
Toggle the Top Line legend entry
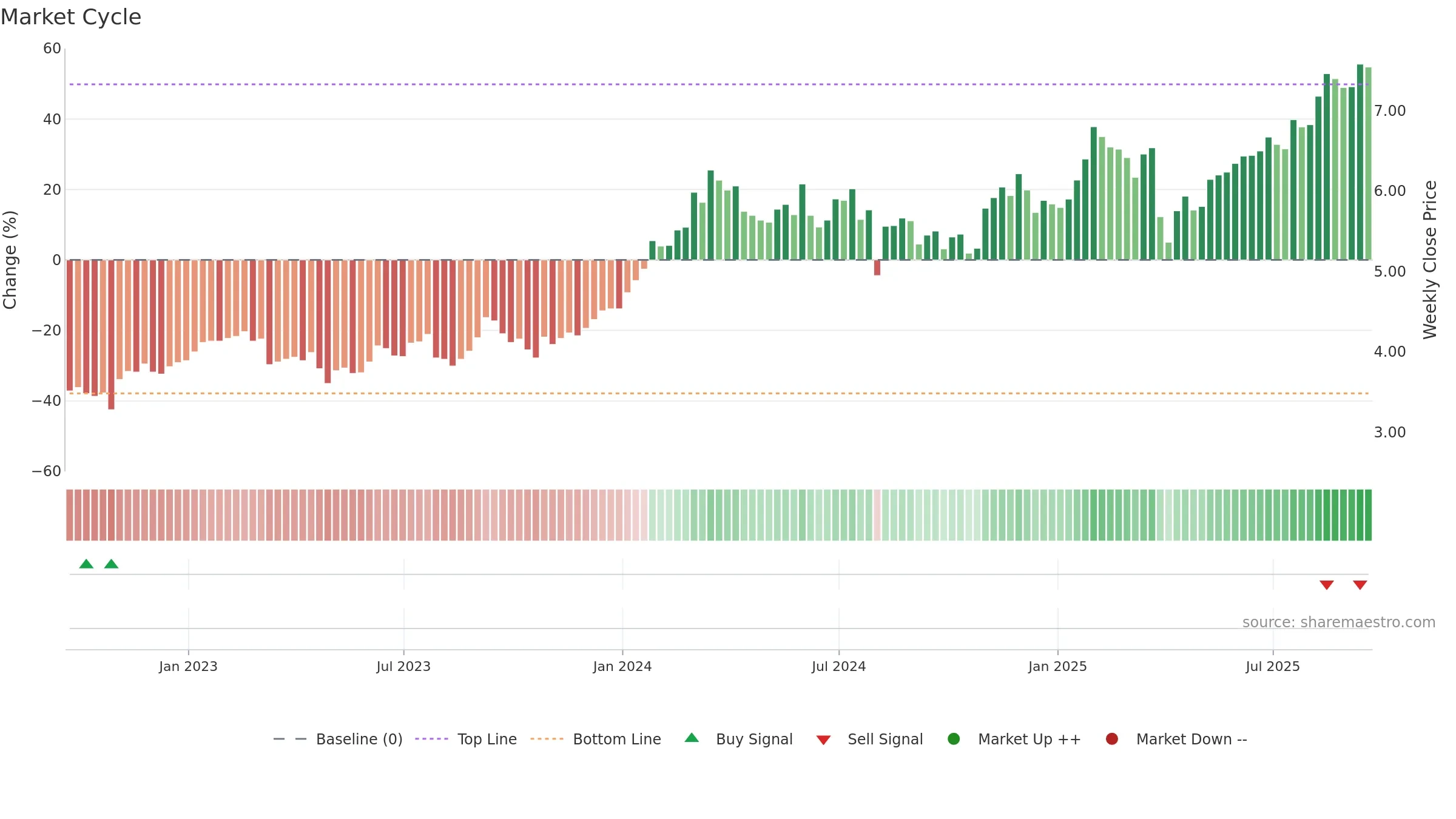click(x=466, y=739)
